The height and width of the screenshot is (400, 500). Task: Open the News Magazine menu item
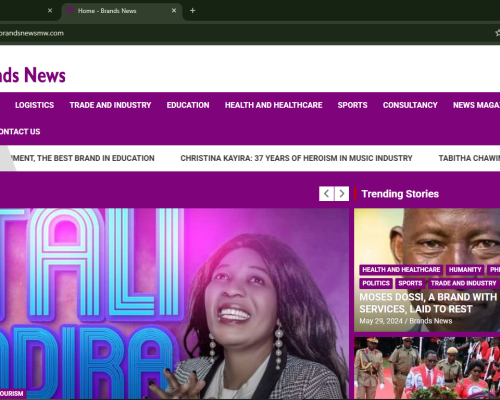476,105
